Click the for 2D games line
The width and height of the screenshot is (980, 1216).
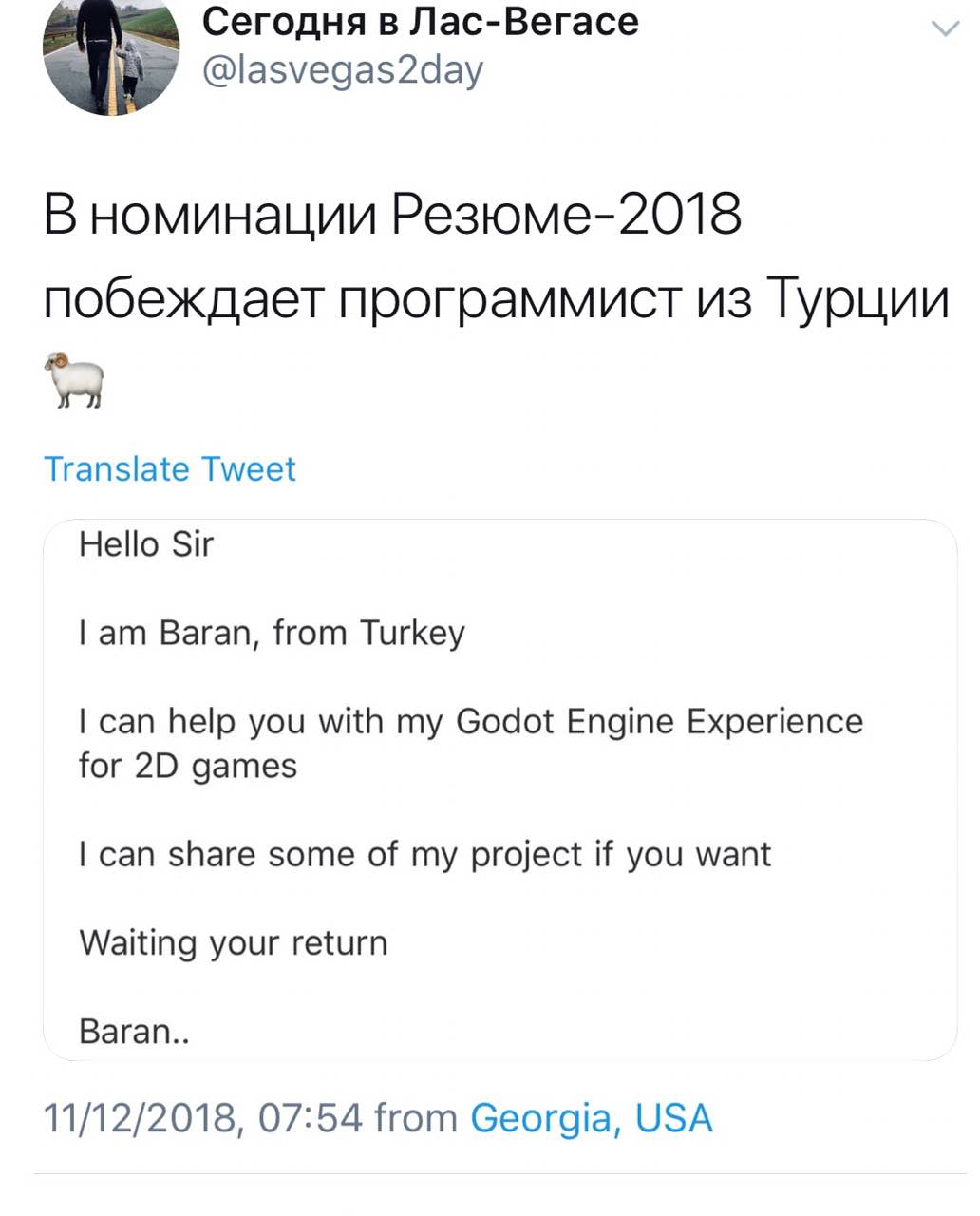coord(188,766)
